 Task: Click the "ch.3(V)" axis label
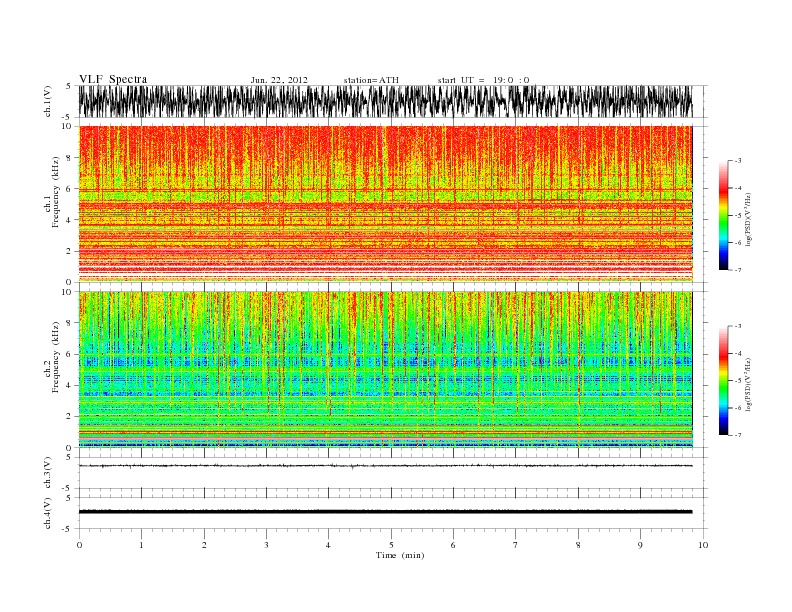48,473
